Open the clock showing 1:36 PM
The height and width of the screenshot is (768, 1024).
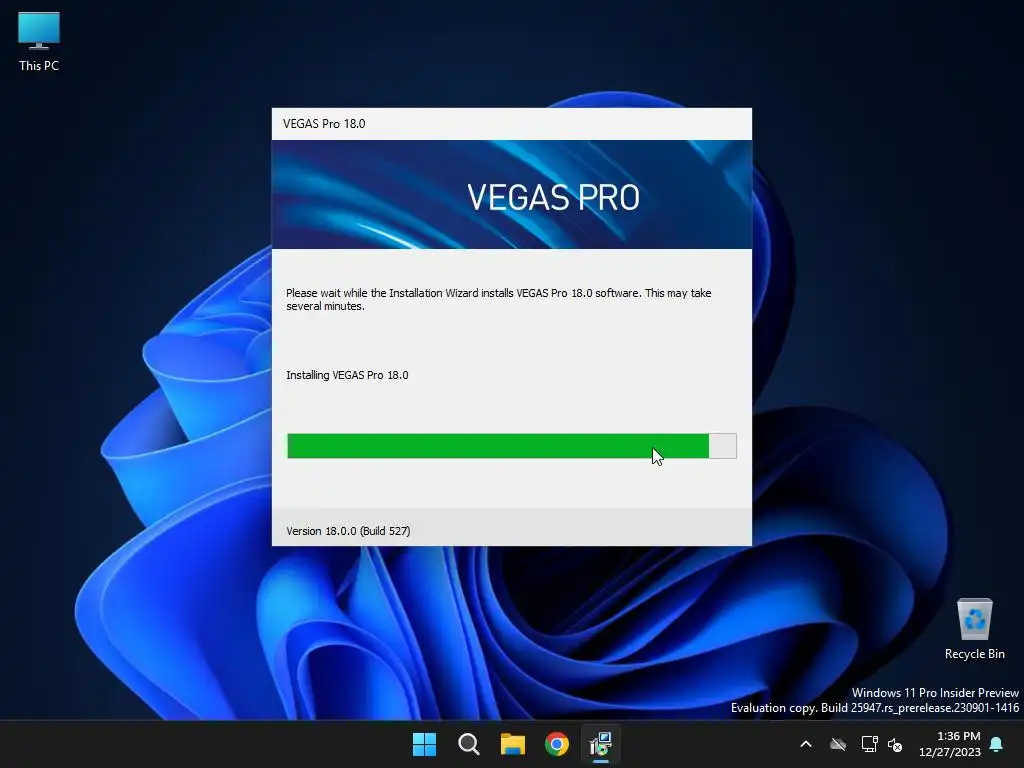pyautogui.click(x=950, y=744)
